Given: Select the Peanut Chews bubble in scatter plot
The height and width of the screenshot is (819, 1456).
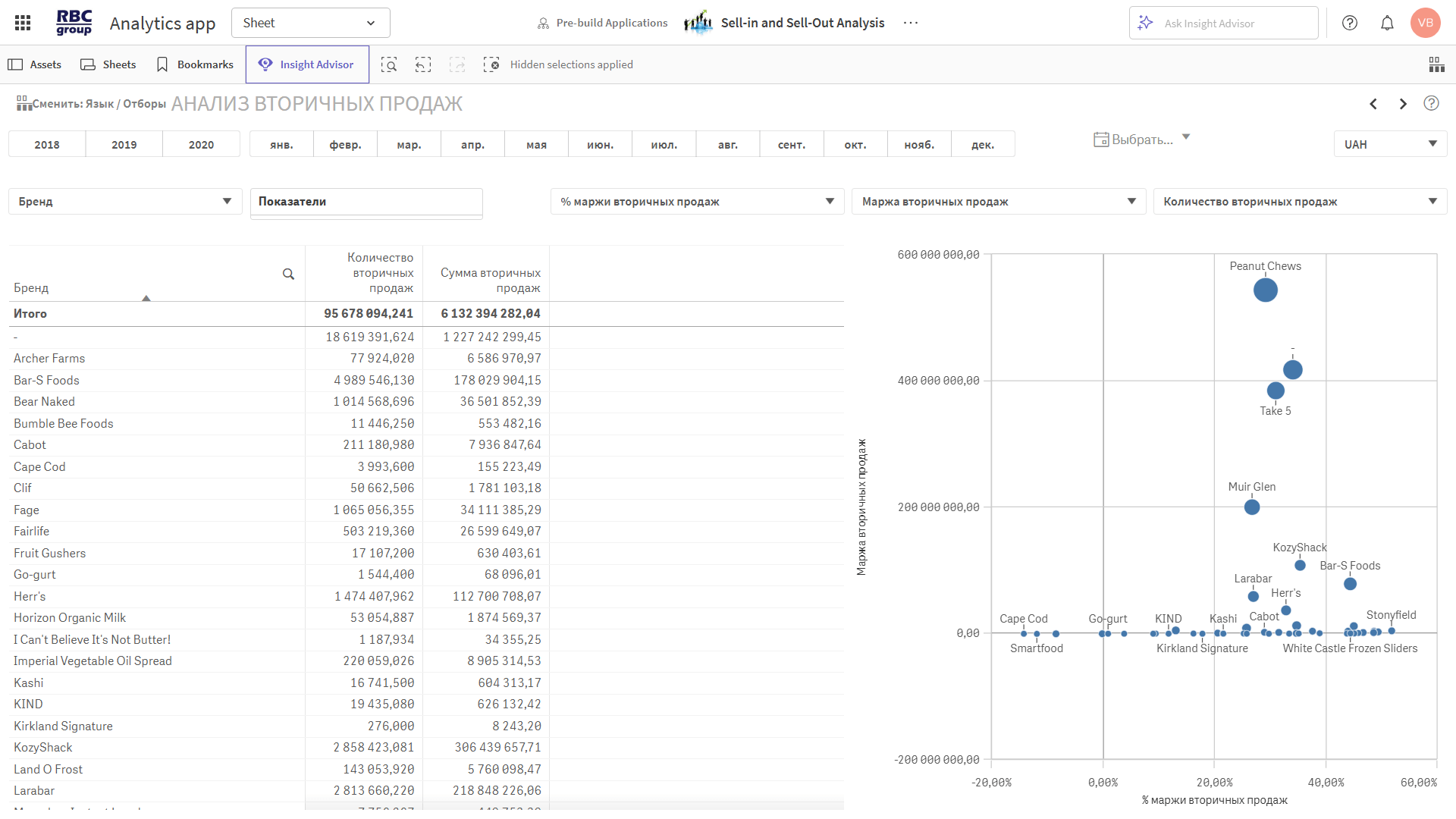Looking at the screenshot, I should (x=1265, y=290).
